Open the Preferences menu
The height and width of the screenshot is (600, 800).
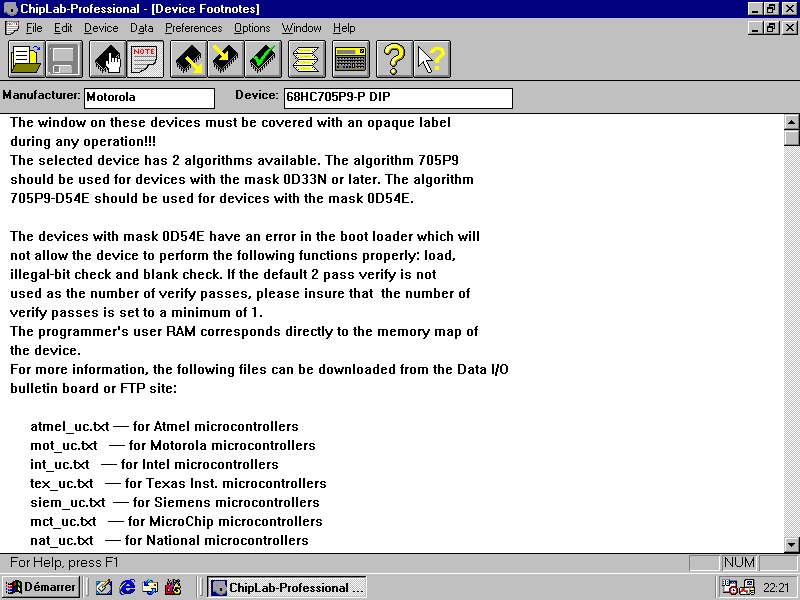pos(193,28)
